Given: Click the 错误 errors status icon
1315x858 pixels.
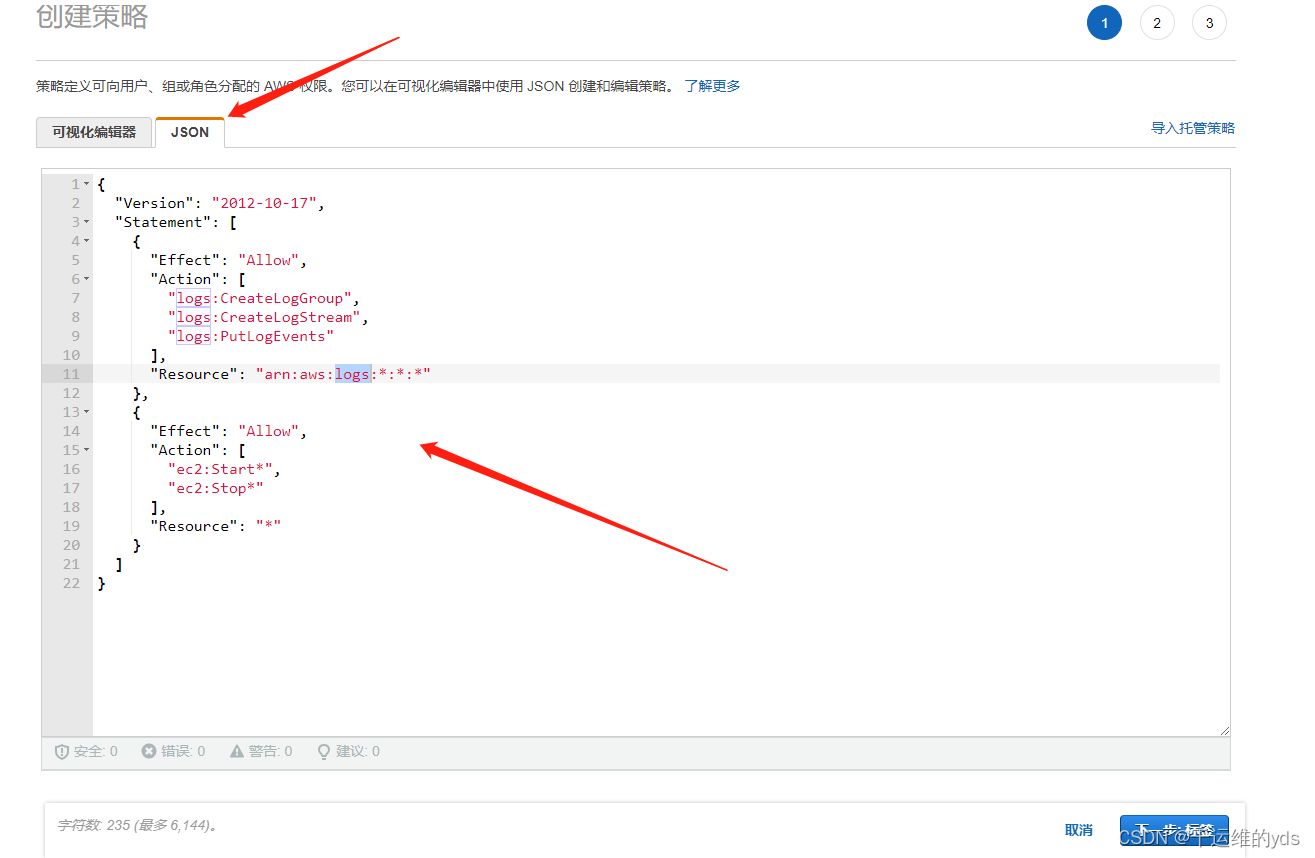Looking at the screenshot, I should (x=150, y=751).
